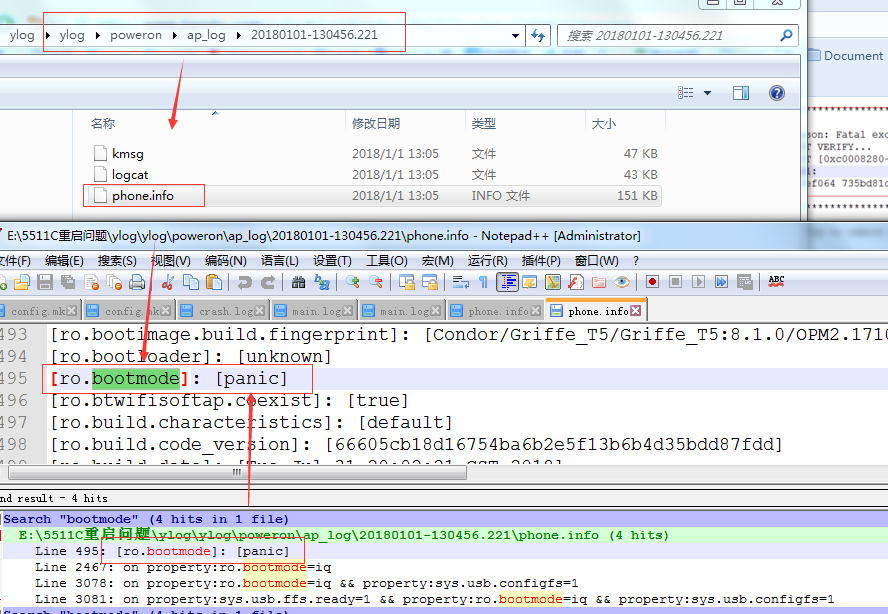
Task: Open the 语言(L) menu
Action: 280,261
